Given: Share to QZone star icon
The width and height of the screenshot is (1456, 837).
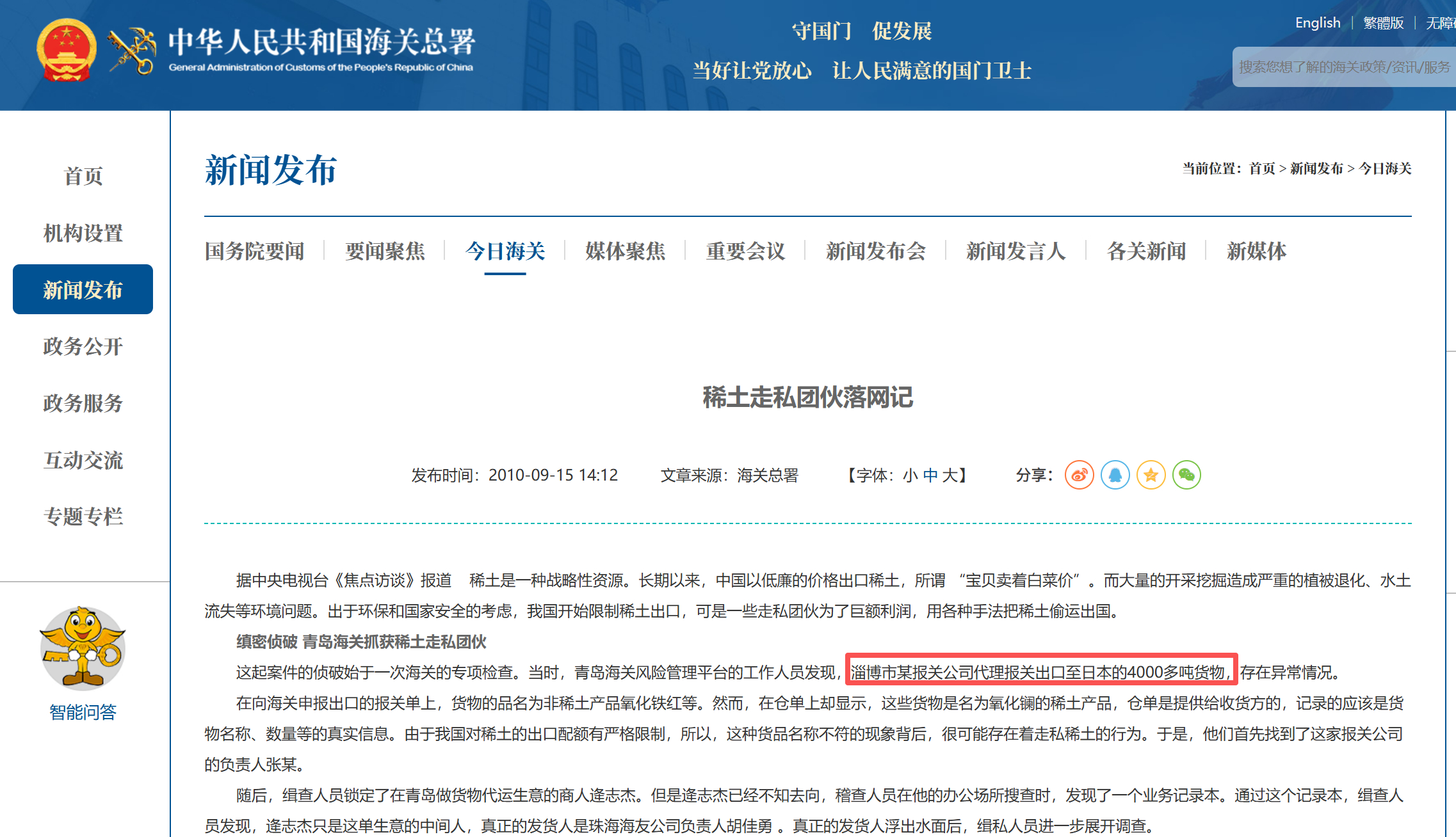Looking at the screenshot, I should (x=1151, y=475).
